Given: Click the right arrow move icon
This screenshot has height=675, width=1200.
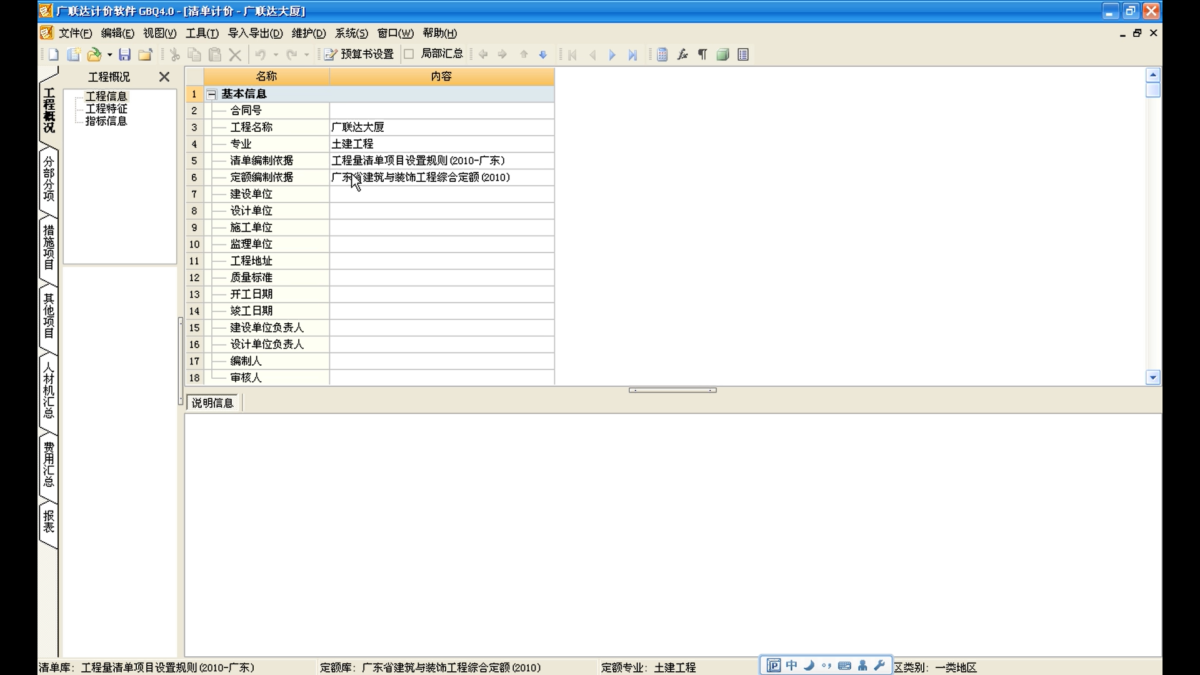Looking at the screenshot, I should point(503,55).
